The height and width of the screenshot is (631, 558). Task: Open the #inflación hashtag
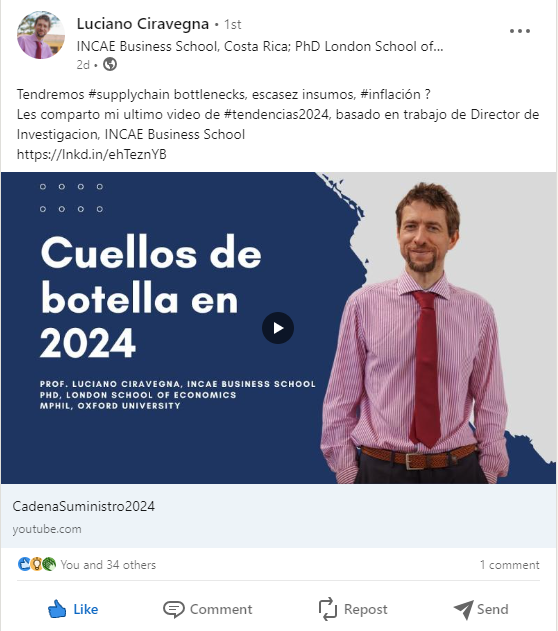tap(390, 95)
